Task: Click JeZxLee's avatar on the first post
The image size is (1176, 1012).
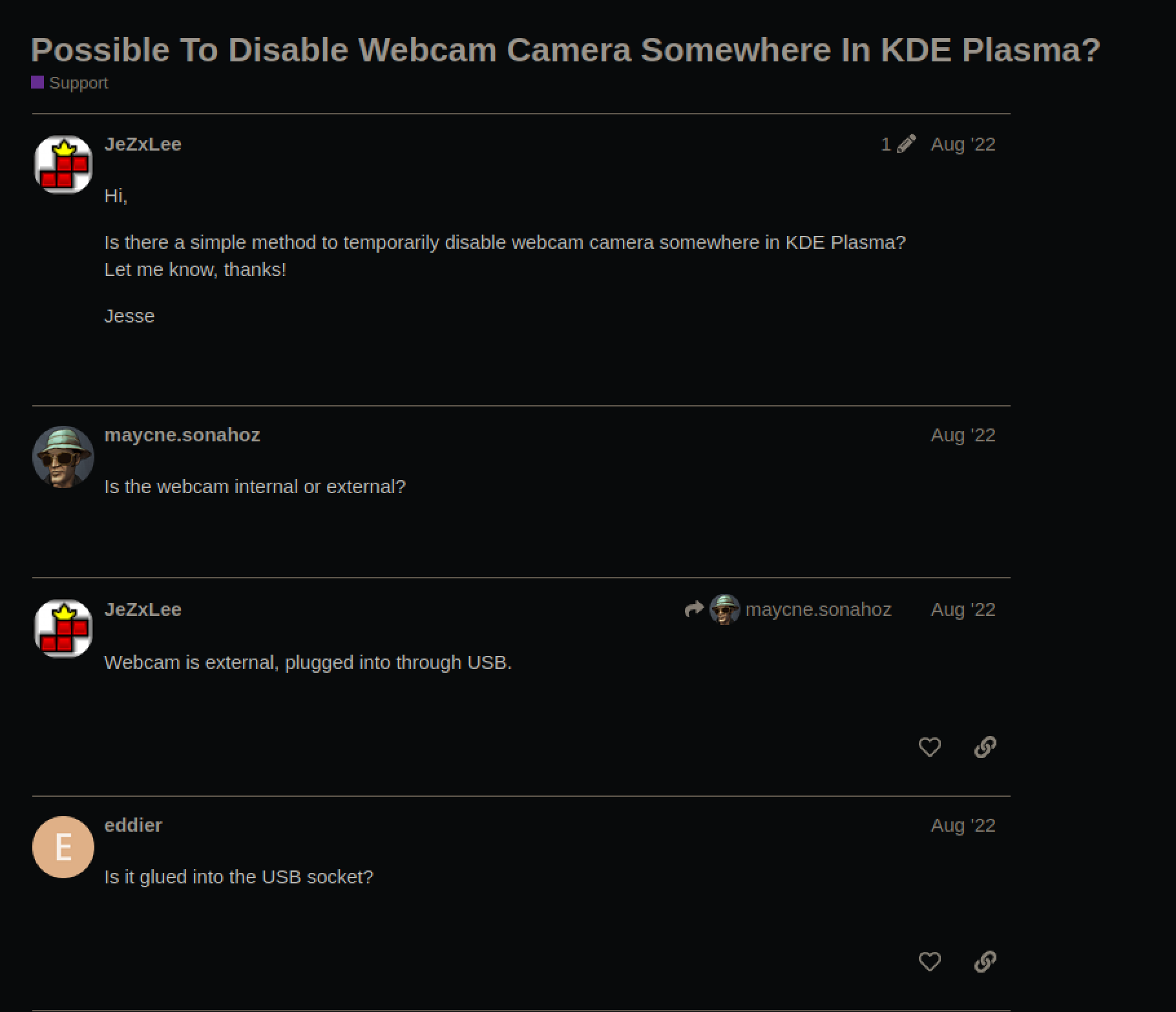Action: 63,165
